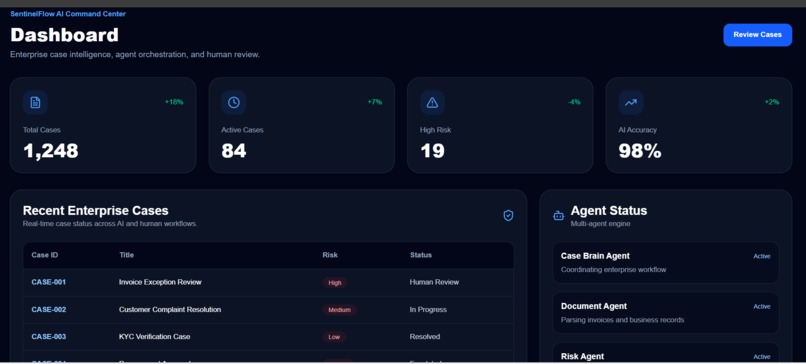
Task: Click the 19 High Risk value
Action: point(432,151)
